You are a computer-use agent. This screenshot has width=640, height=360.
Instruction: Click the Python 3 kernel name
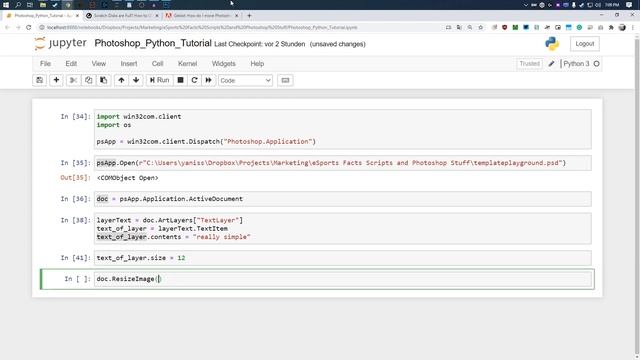[x=576, y=64]
